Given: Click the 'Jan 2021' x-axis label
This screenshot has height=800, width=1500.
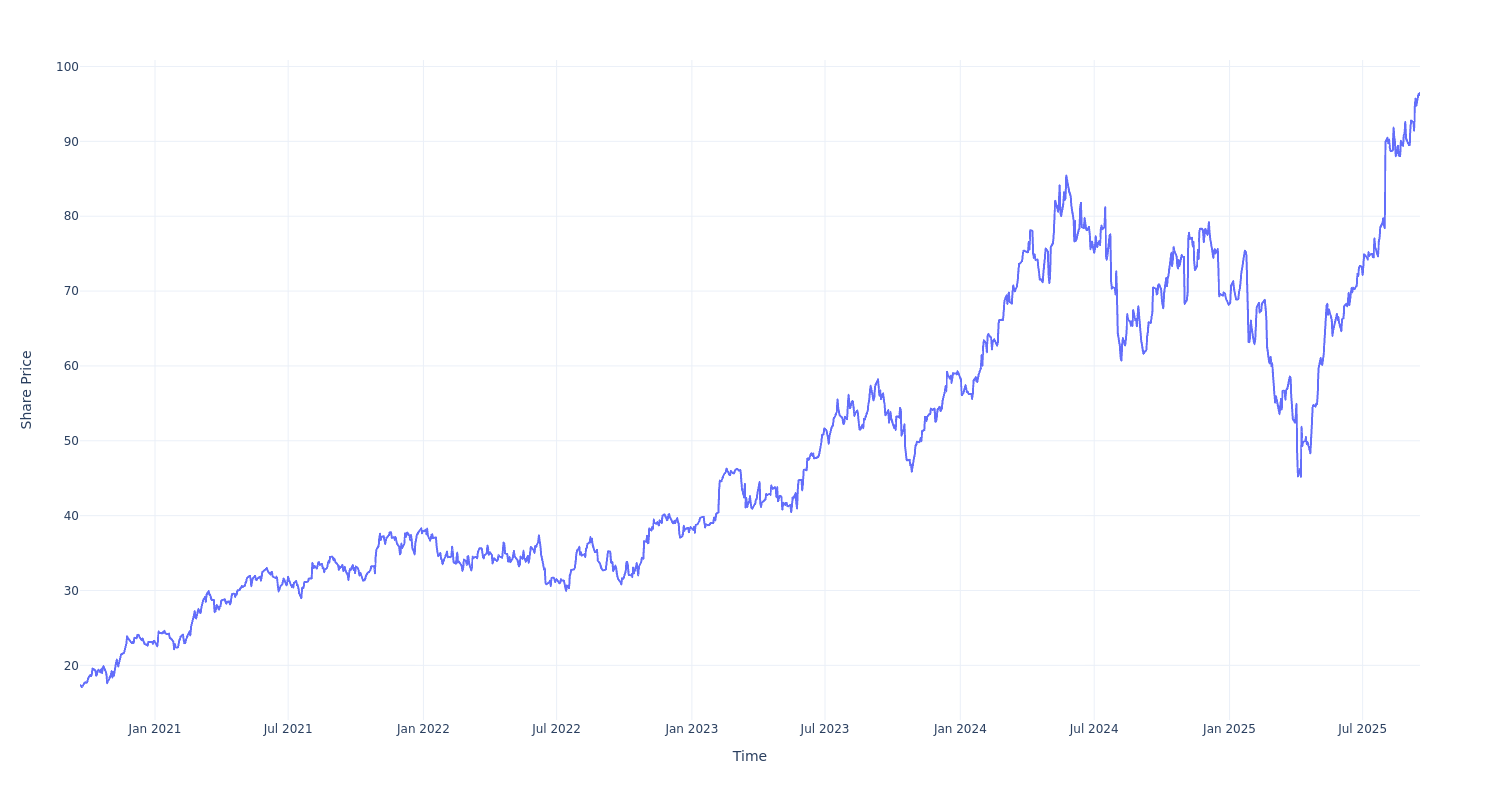Looking at the screenshot, I should (155, 729).
